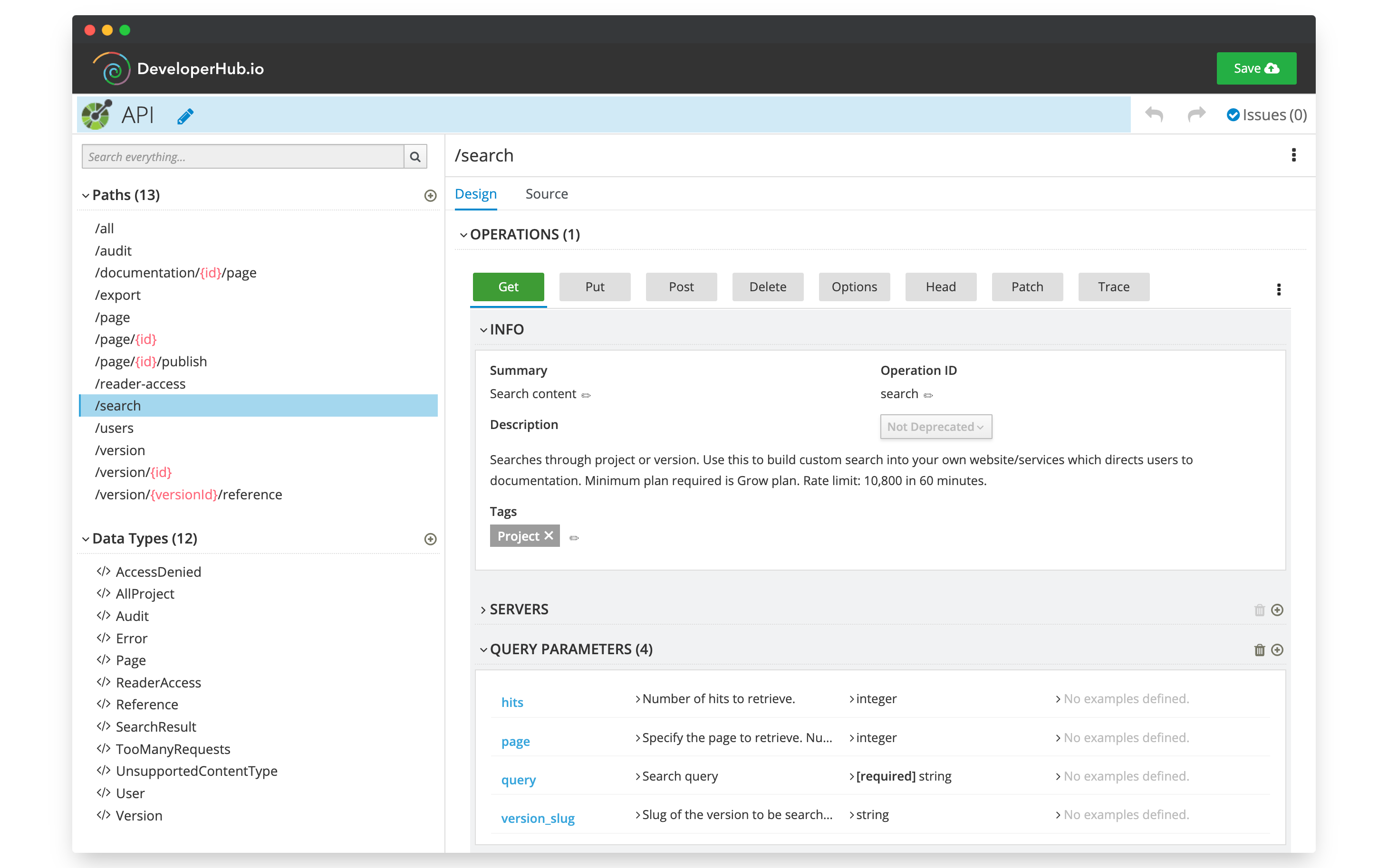Collapse the INFO section

coord(483,330)
